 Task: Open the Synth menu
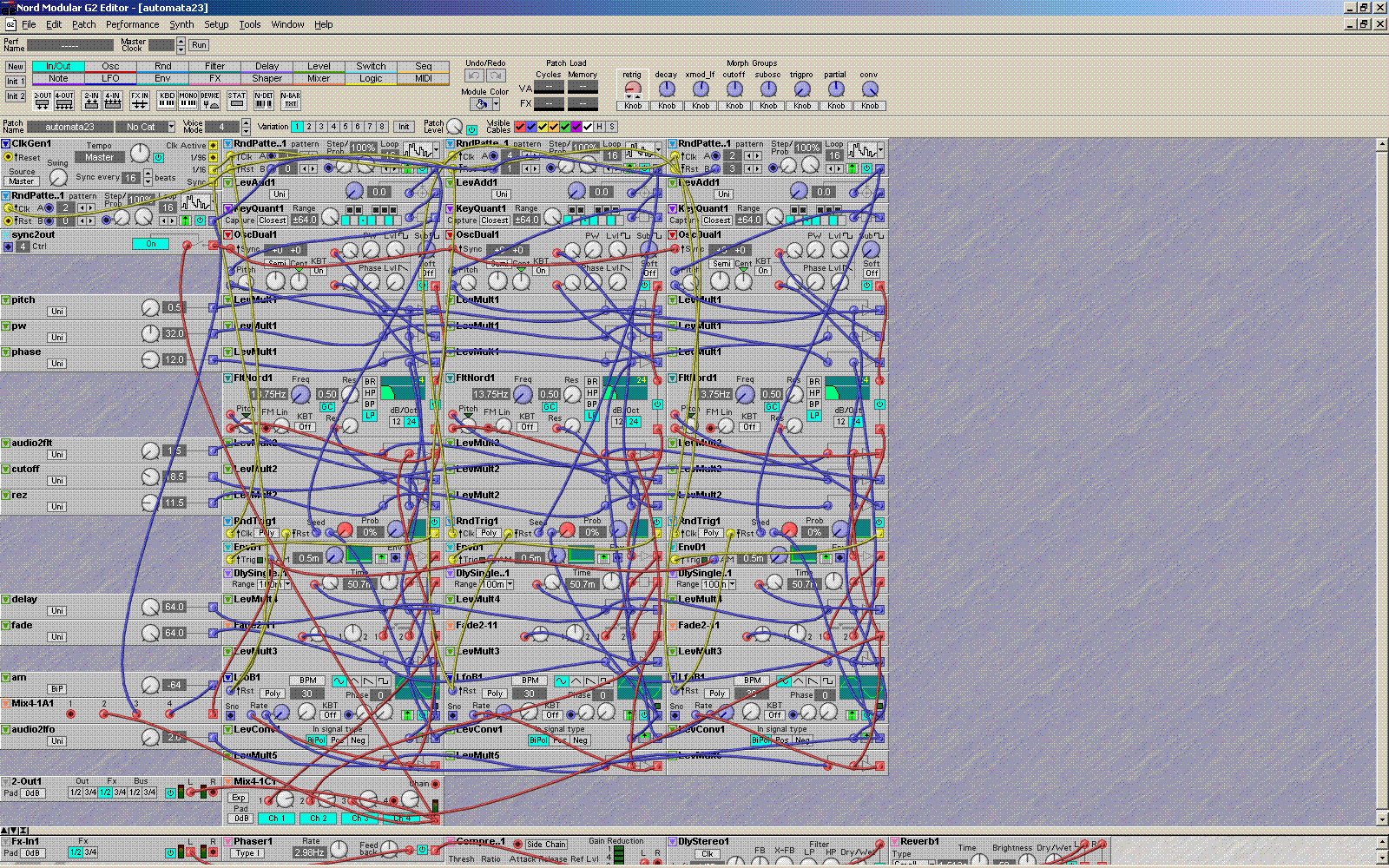click(x=181, y=24)
